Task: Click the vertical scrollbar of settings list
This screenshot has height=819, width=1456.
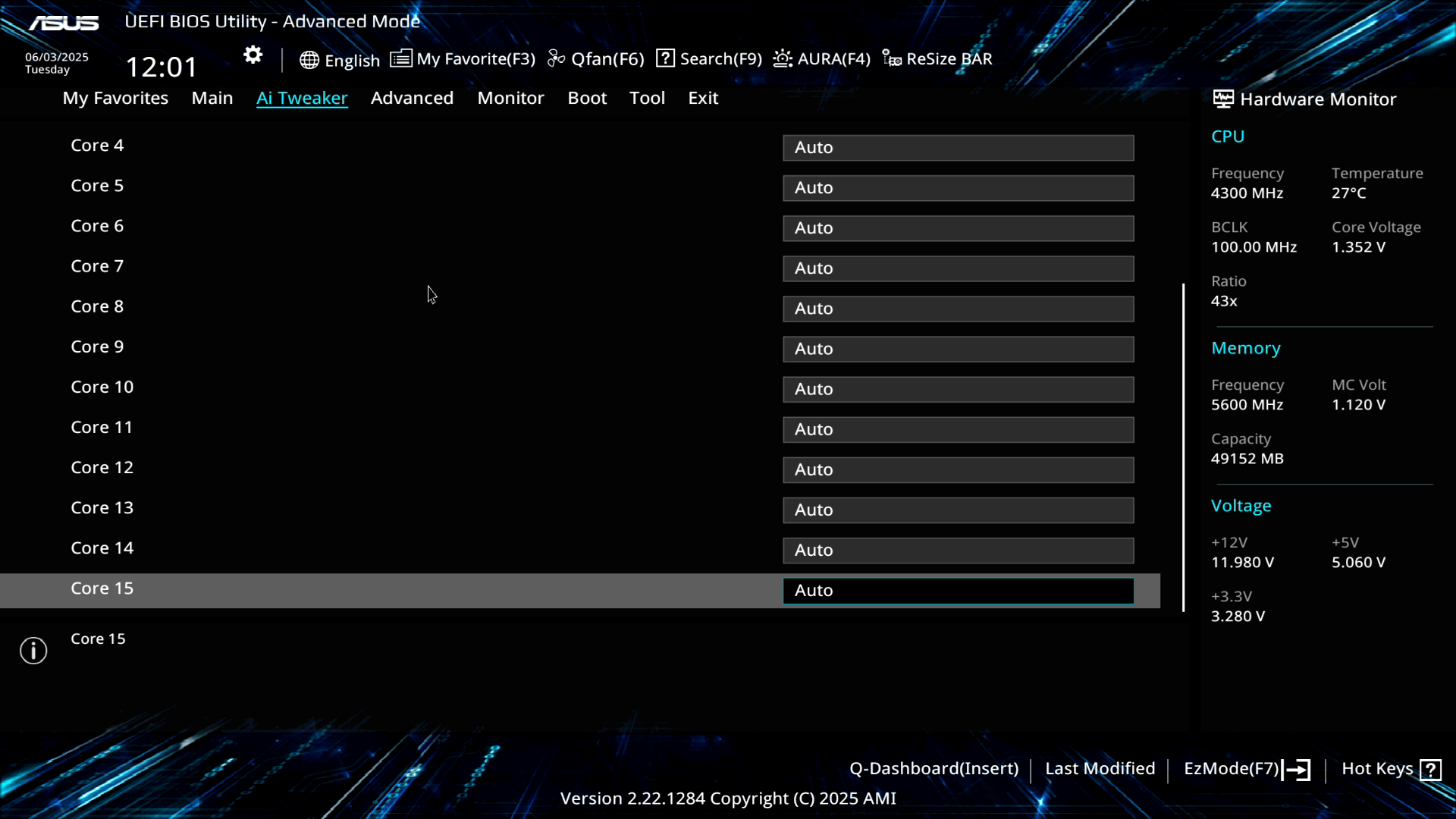Action: point(1183,447)
